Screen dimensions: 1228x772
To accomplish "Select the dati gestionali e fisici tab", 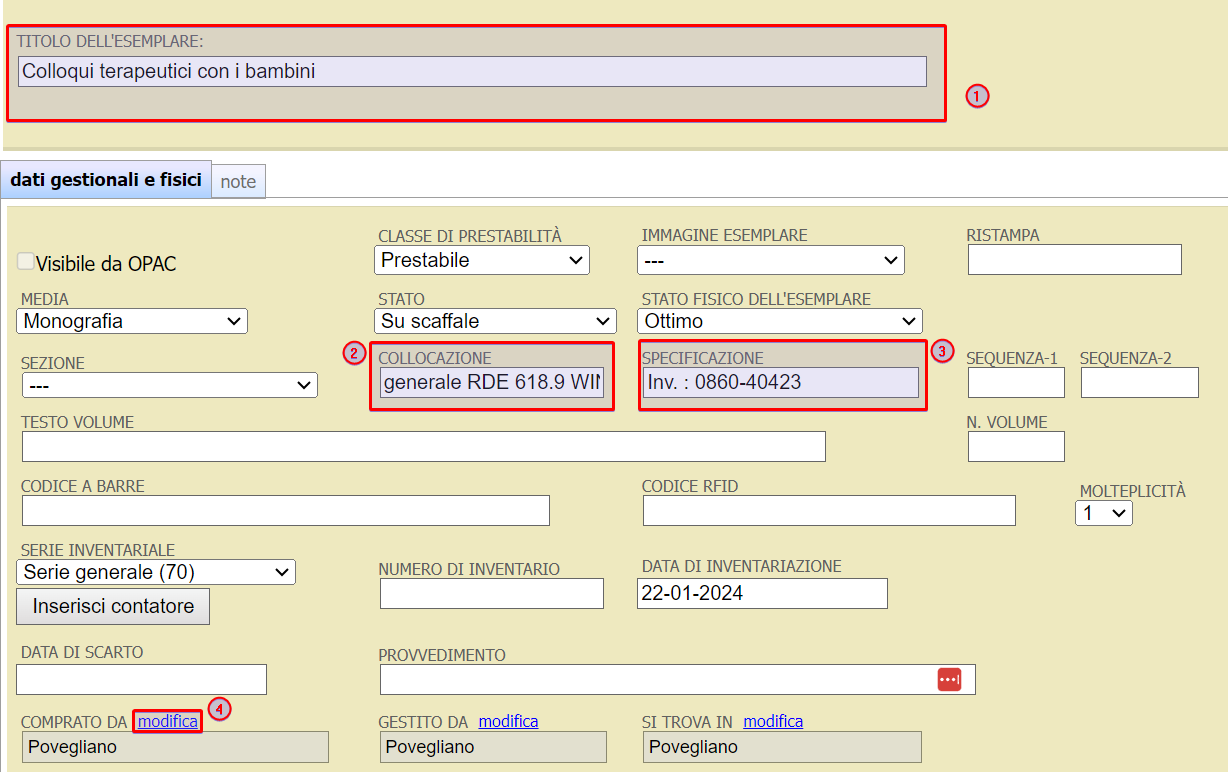I will tap(106, 180).
